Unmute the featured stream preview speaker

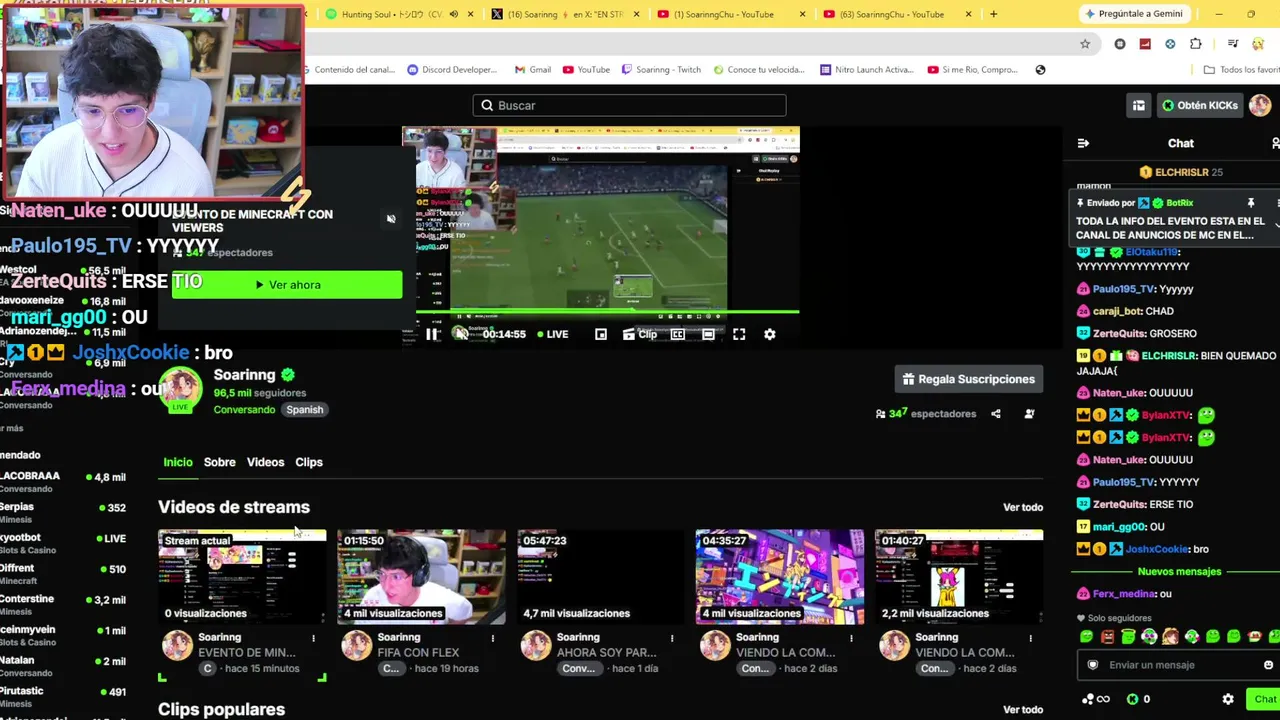point(391,219)
